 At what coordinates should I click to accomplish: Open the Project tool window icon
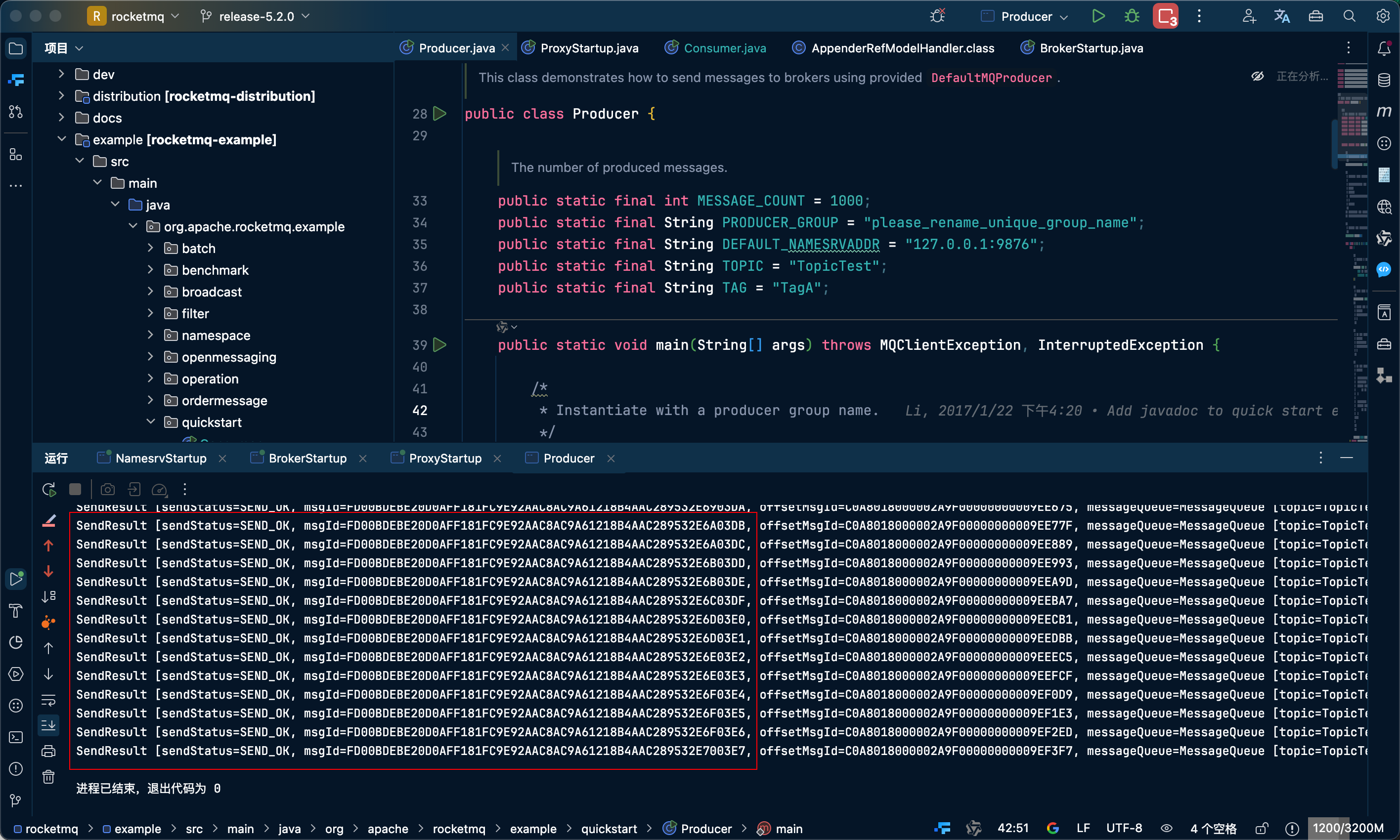coord(16,49)
